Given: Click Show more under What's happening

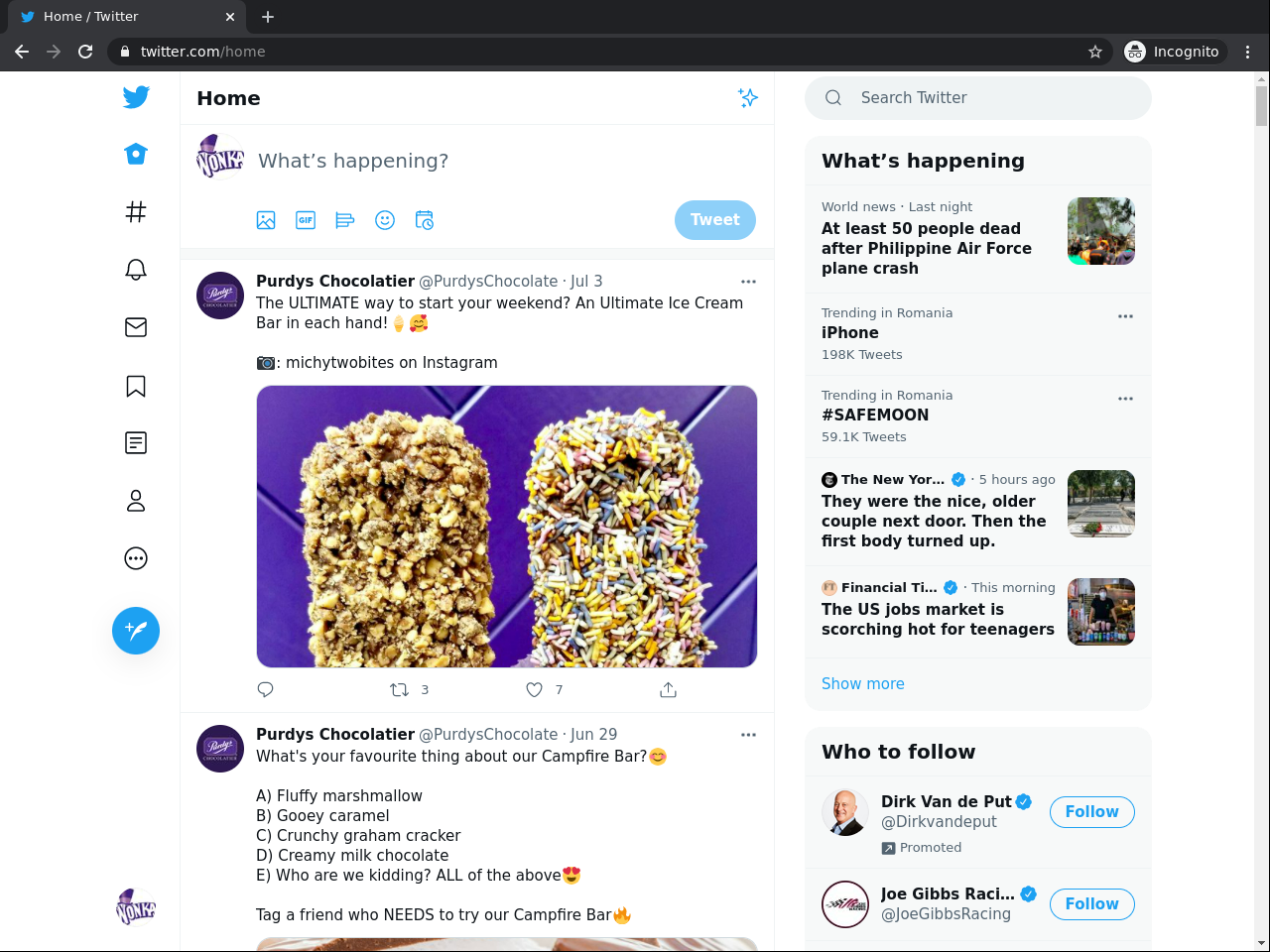Looking at the screenshot, I should (x=863, y=684).
